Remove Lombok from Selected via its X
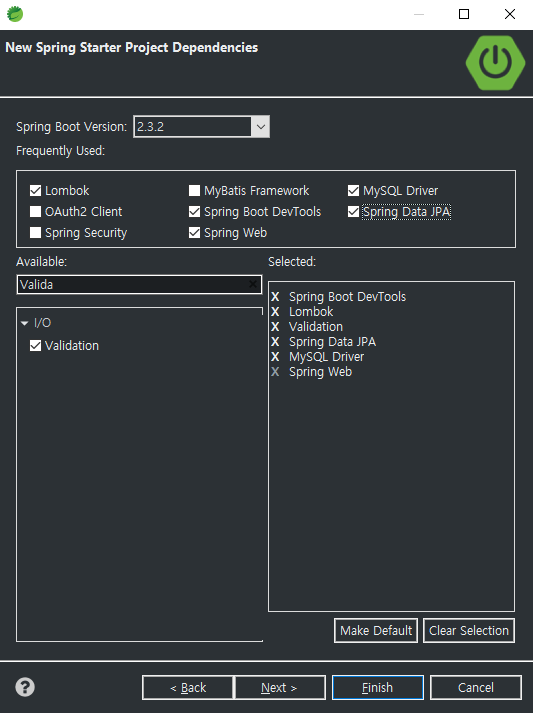The image size is (533, 713). click(x=275, y=312)
